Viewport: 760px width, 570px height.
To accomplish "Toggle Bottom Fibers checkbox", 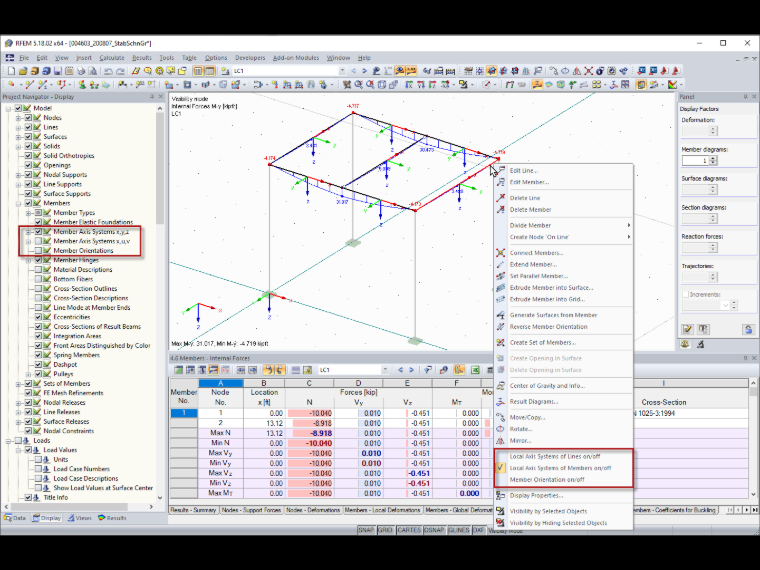I will pyautogui.click(x=38, y=279).
